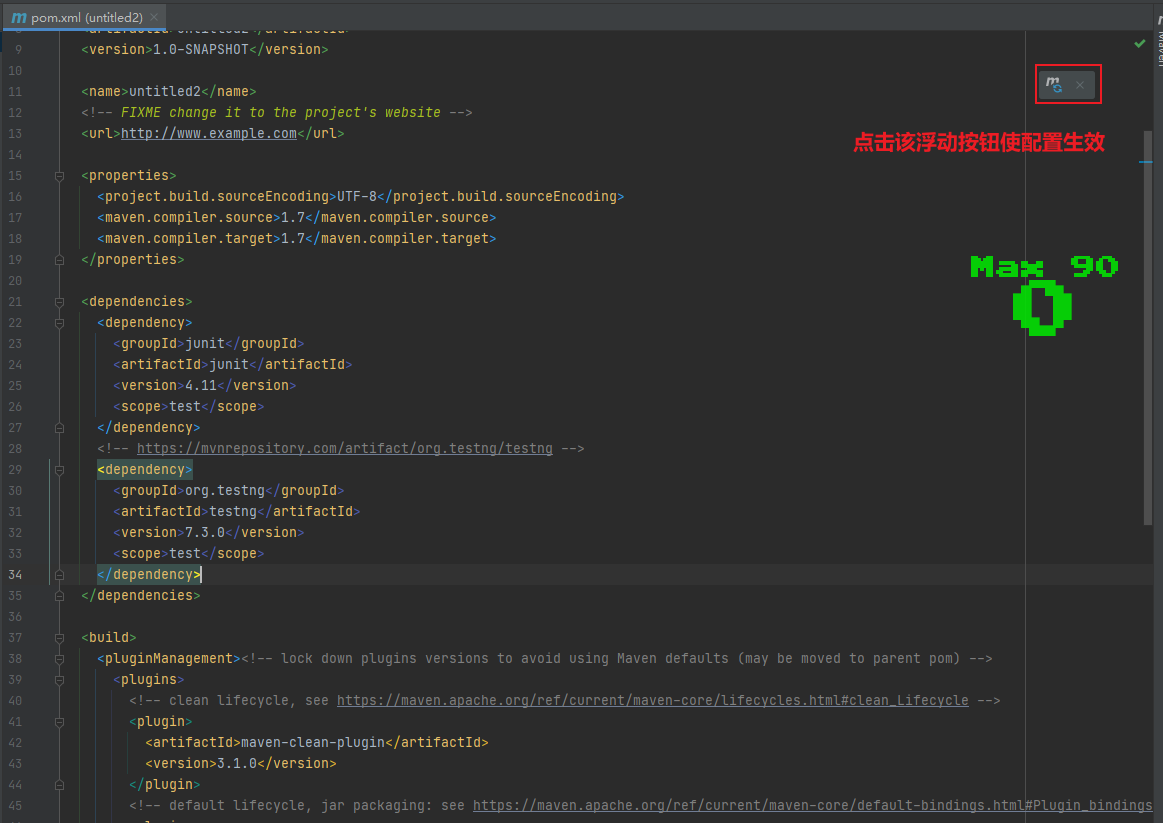Click the <groupId>org.testng</groupId> line
1163x823 pixels.
click(228, 491)
